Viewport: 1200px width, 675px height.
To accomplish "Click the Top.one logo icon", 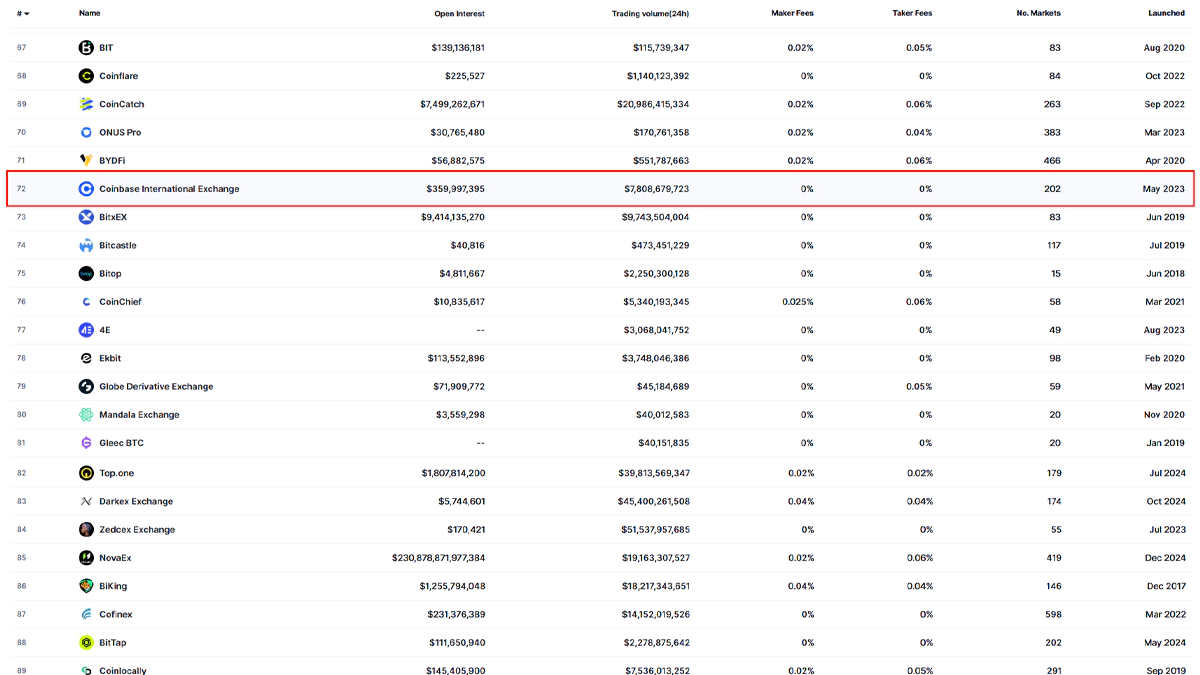I will click(86, 473).
